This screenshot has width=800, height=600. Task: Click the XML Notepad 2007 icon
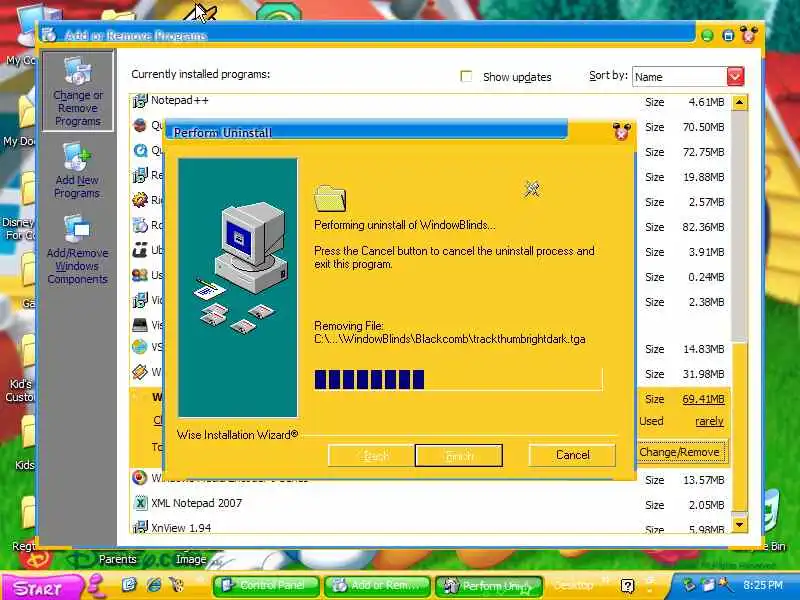click(140, 503)
